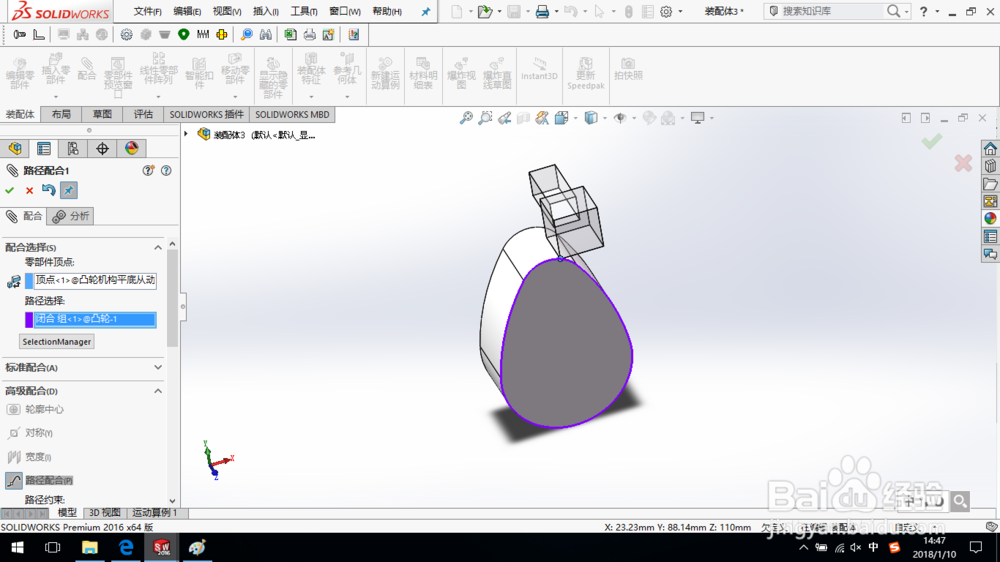Confirm the path mate with green checkmark
The width and height of the screenshot is (1000, 562).
pyautogui.click(x=10, y=190)
